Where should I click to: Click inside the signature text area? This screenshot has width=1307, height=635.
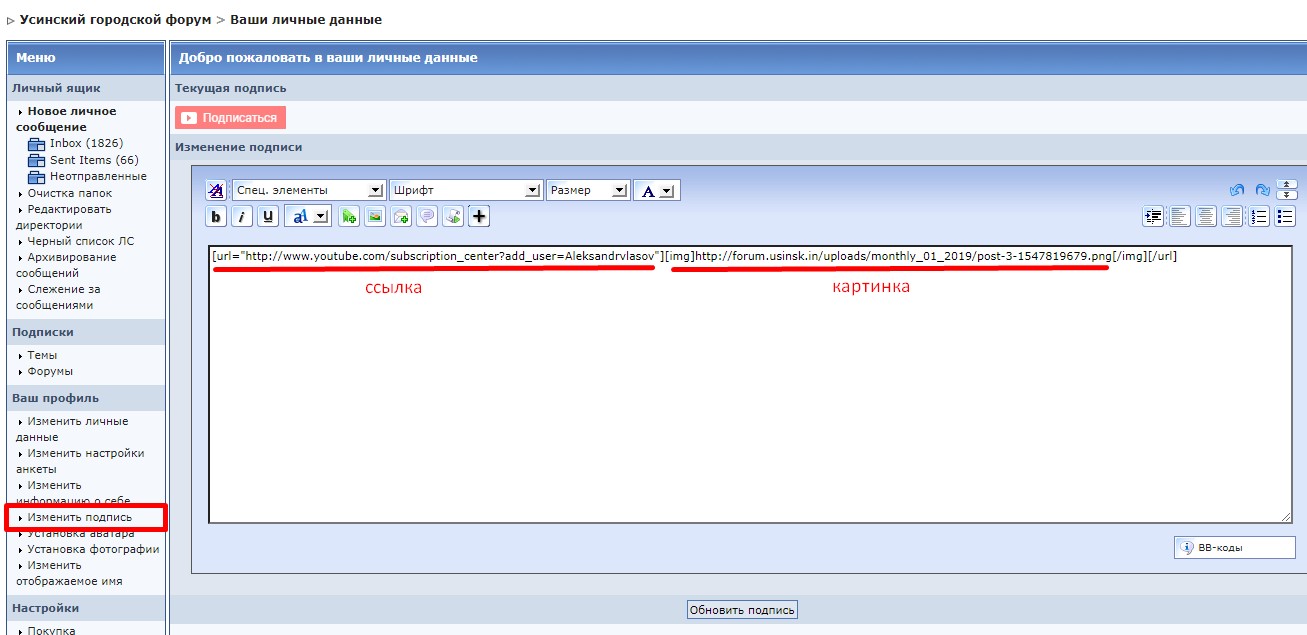(x=750, y=400)
